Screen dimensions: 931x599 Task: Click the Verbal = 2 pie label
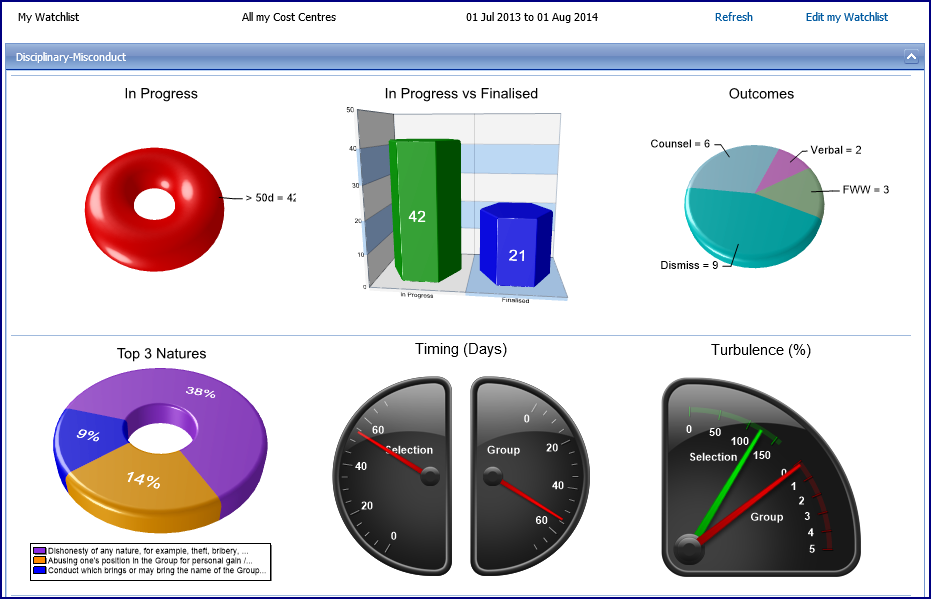point(835,150)
